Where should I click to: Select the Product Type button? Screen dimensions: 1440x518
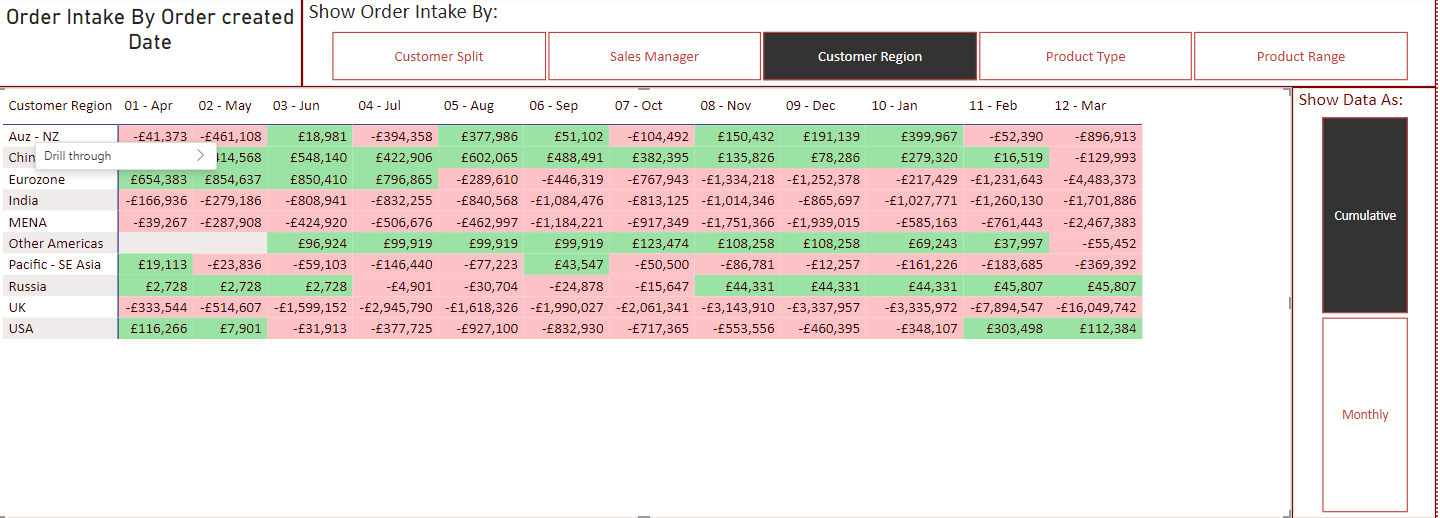(1085, 56)
